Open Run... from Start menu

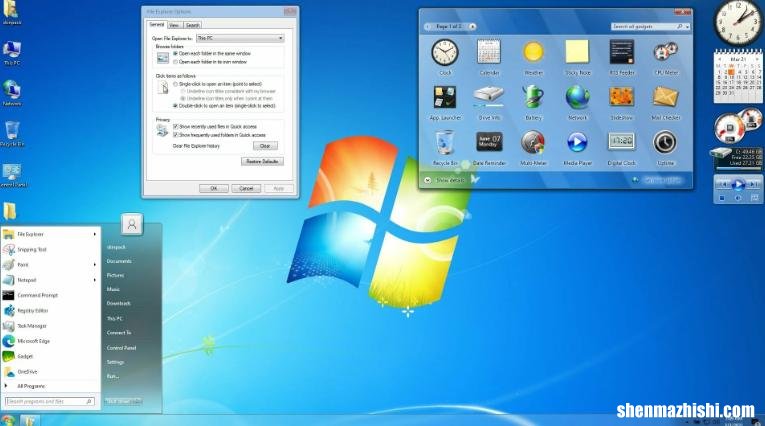point(112,376)
